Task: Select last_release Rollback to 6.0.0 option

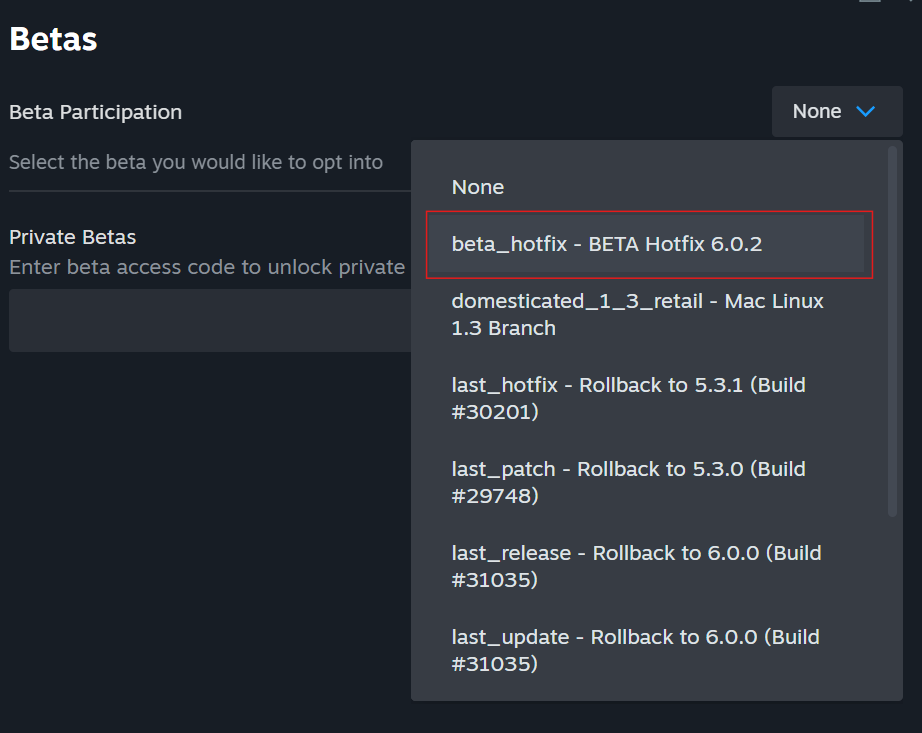Action: coord(650,567)
